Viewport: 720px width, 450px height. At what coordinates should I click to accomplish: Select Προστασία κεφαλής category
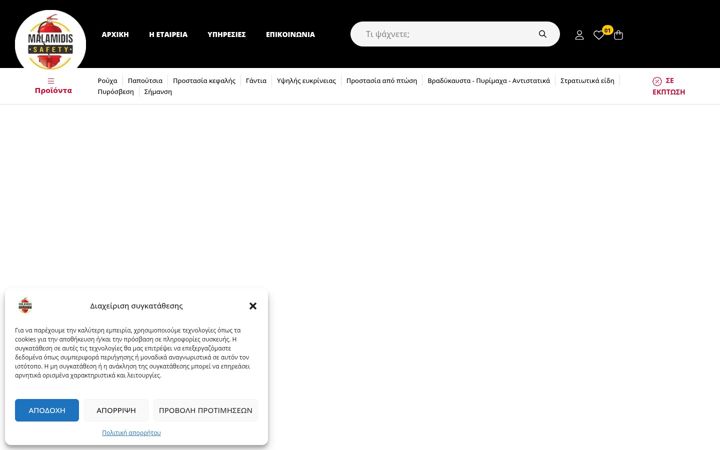click(204, 80)
